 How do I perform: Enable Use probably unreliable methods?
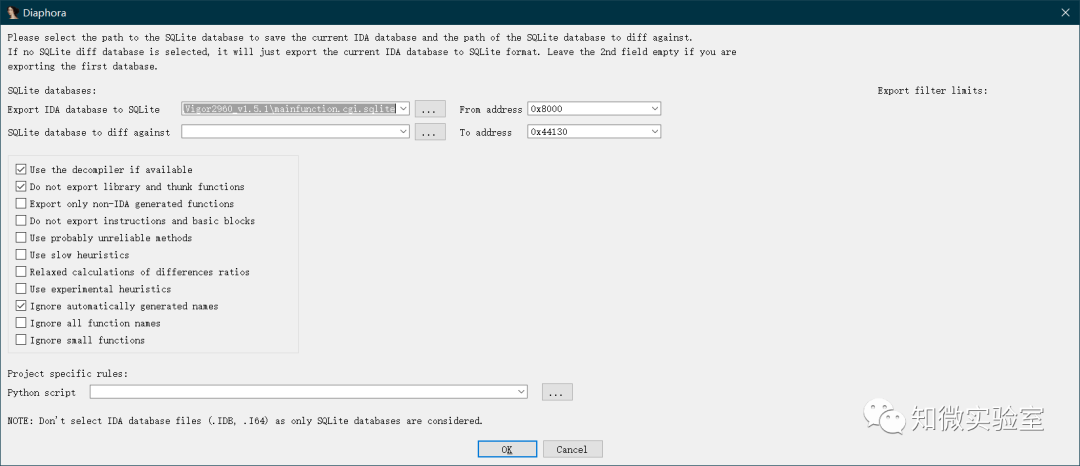point(21,237)
